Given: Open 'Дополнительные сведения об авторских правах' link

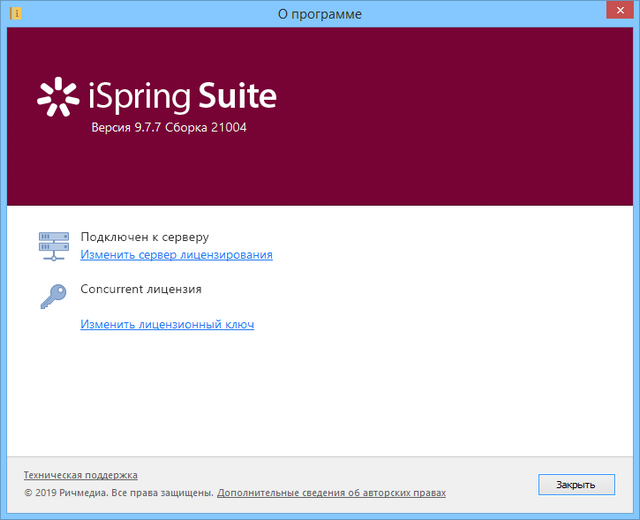Looking at the screenshot, I should pos(331,493).
